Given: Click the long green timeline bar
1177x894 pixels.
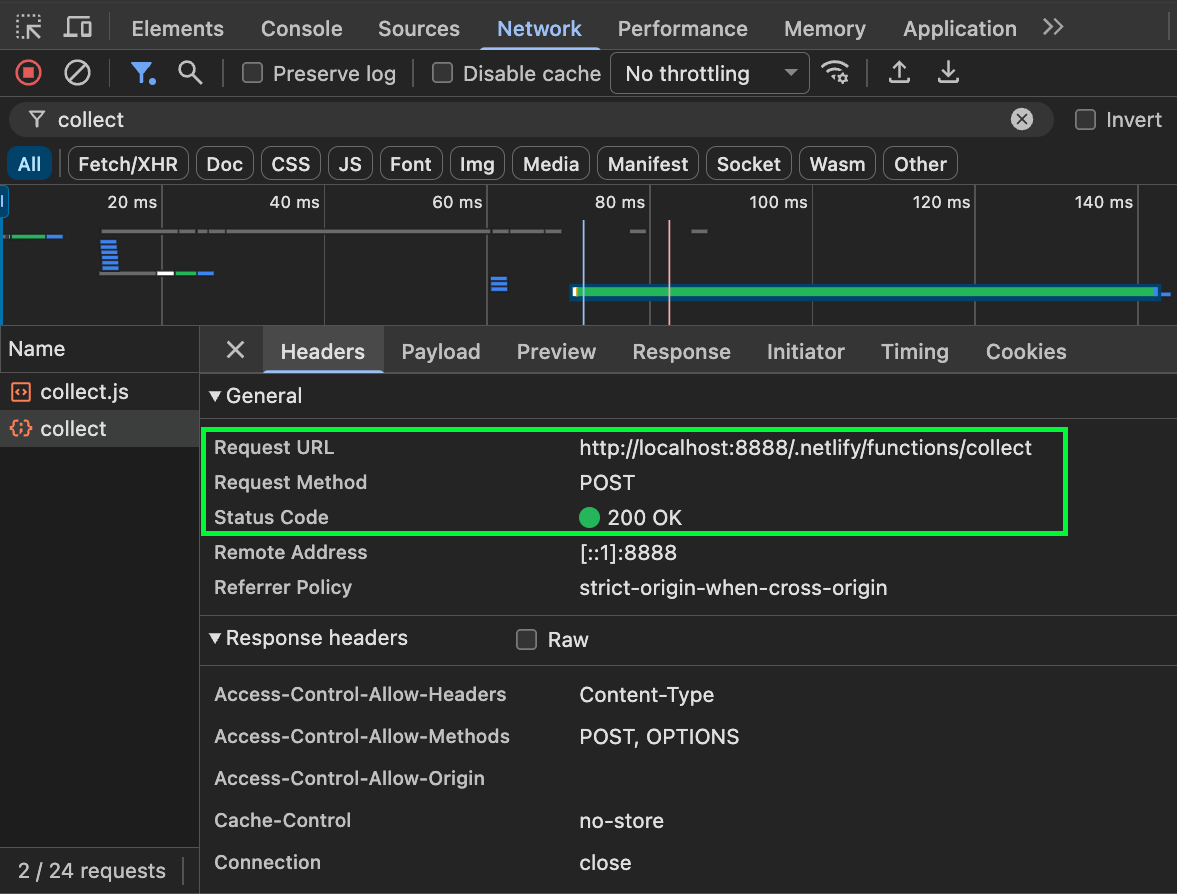Looking at the screenshot, I should pyautogui.click(x=865, y=292).
